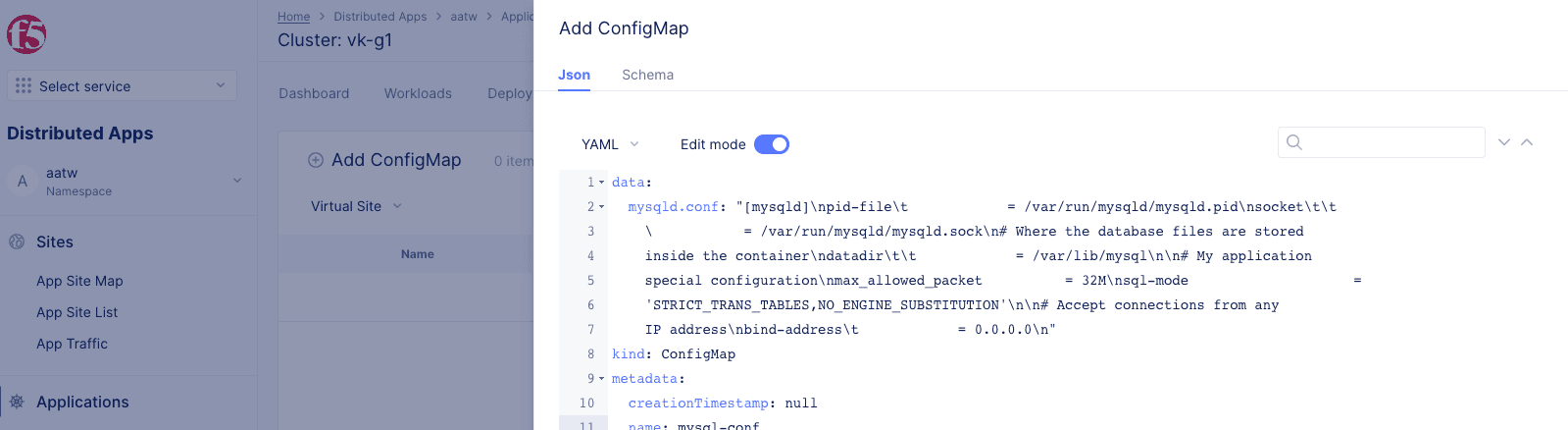This screenshot has width=1568, height=430.
Task: Click the Applications gear icon
Action: [x=17, y=402]
